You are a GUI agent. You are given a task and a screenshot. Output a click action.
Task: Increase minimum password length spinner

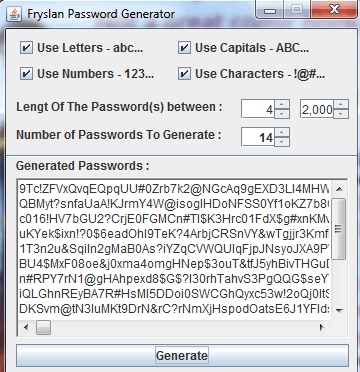pyautogui.click(x=282, y=104)
